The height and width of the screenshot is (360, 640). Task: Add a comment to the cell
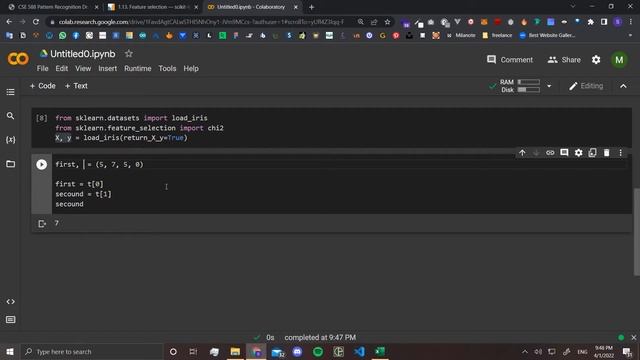[564, 153]
